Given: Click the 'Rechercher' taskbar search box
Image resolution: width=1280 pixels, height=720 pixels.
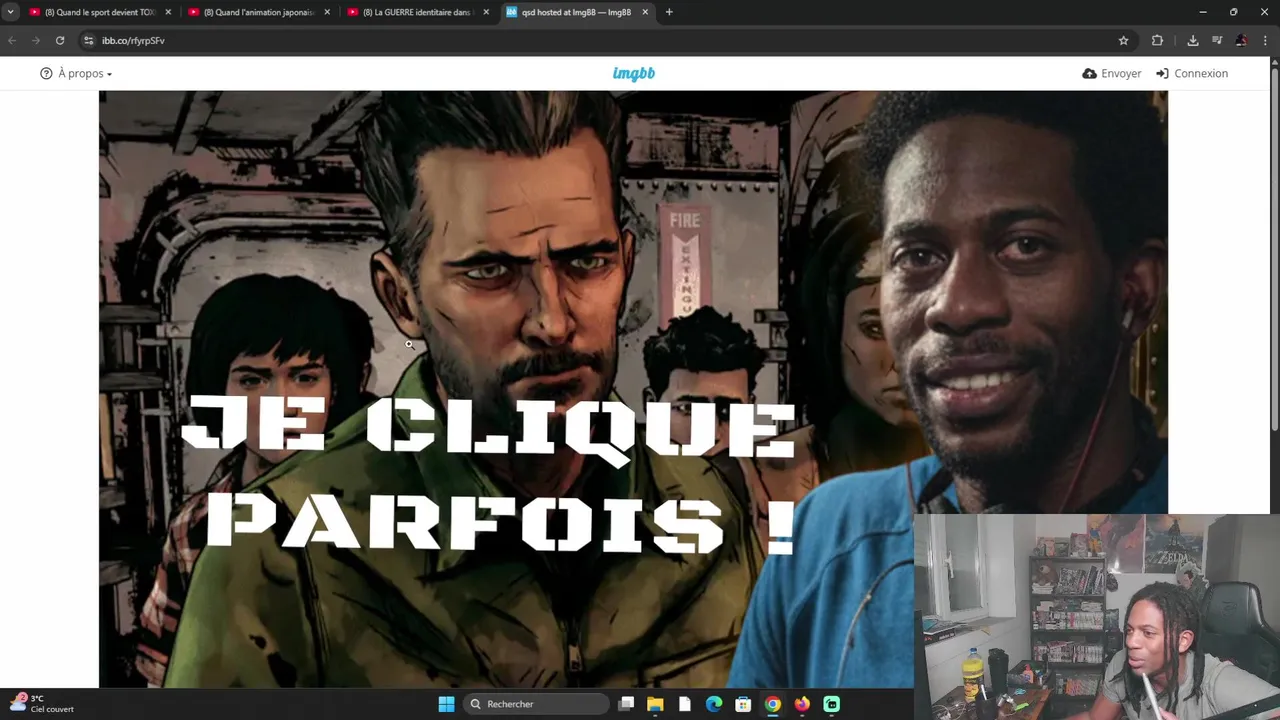Looking at the screenshot, I should coord(536,704).
